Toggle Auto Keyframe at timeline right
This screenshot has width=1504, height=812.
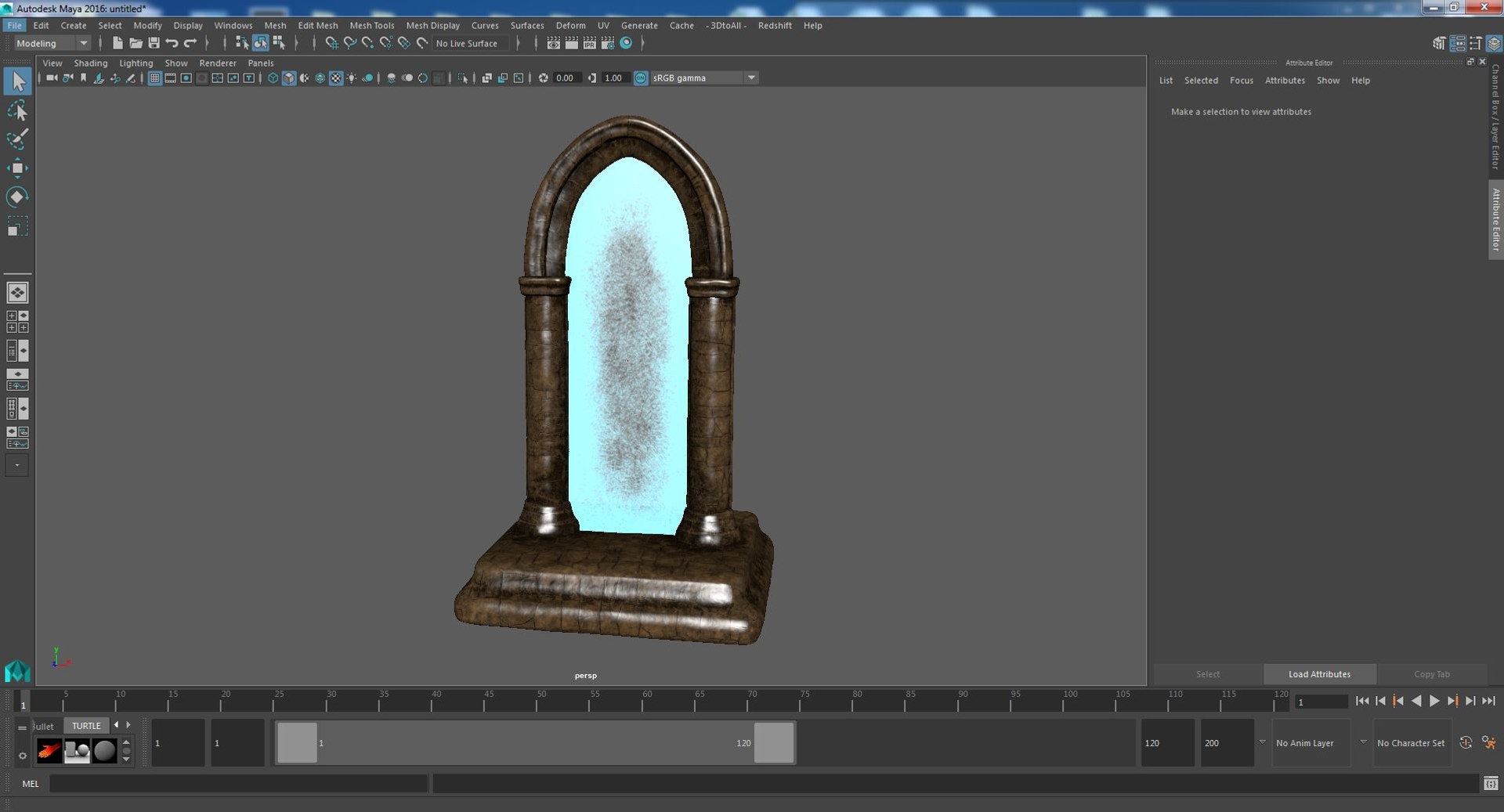coord(1466,742)
